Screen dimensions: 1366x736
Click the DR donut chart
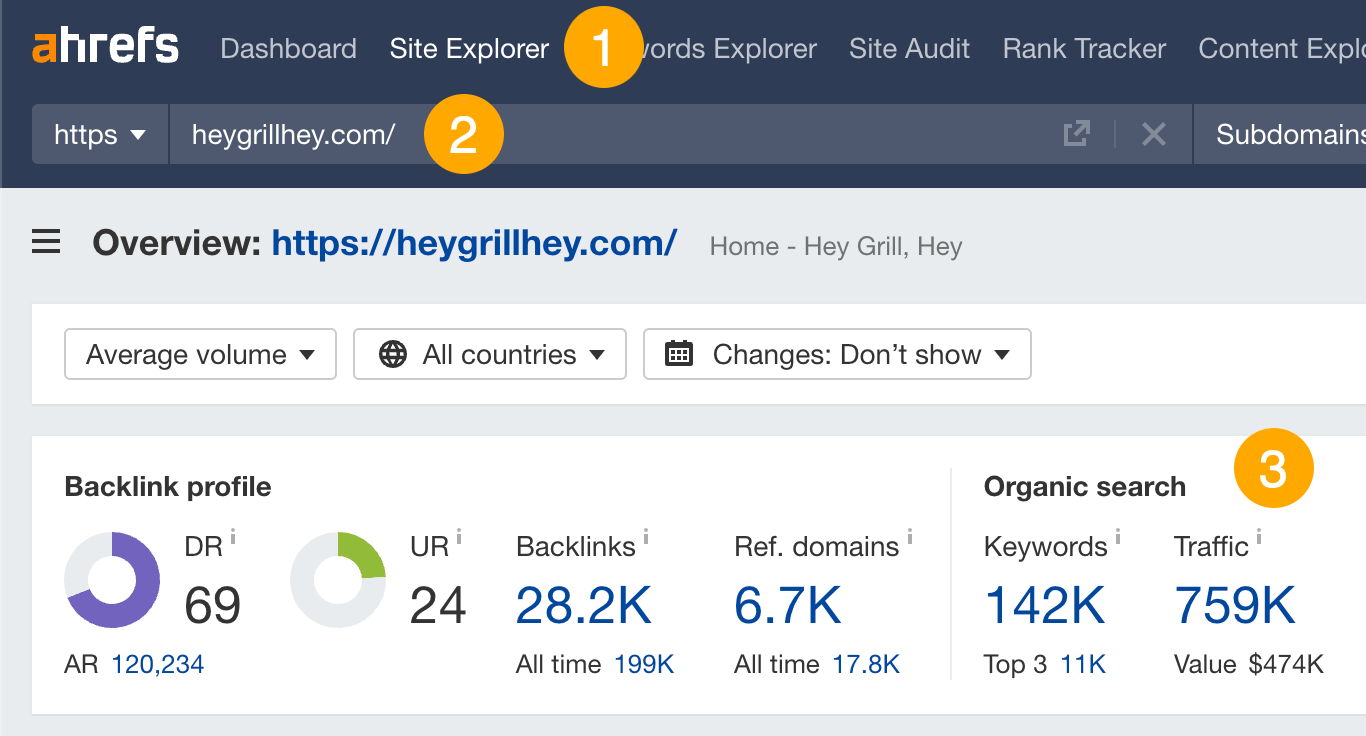(x=112, y=580)
